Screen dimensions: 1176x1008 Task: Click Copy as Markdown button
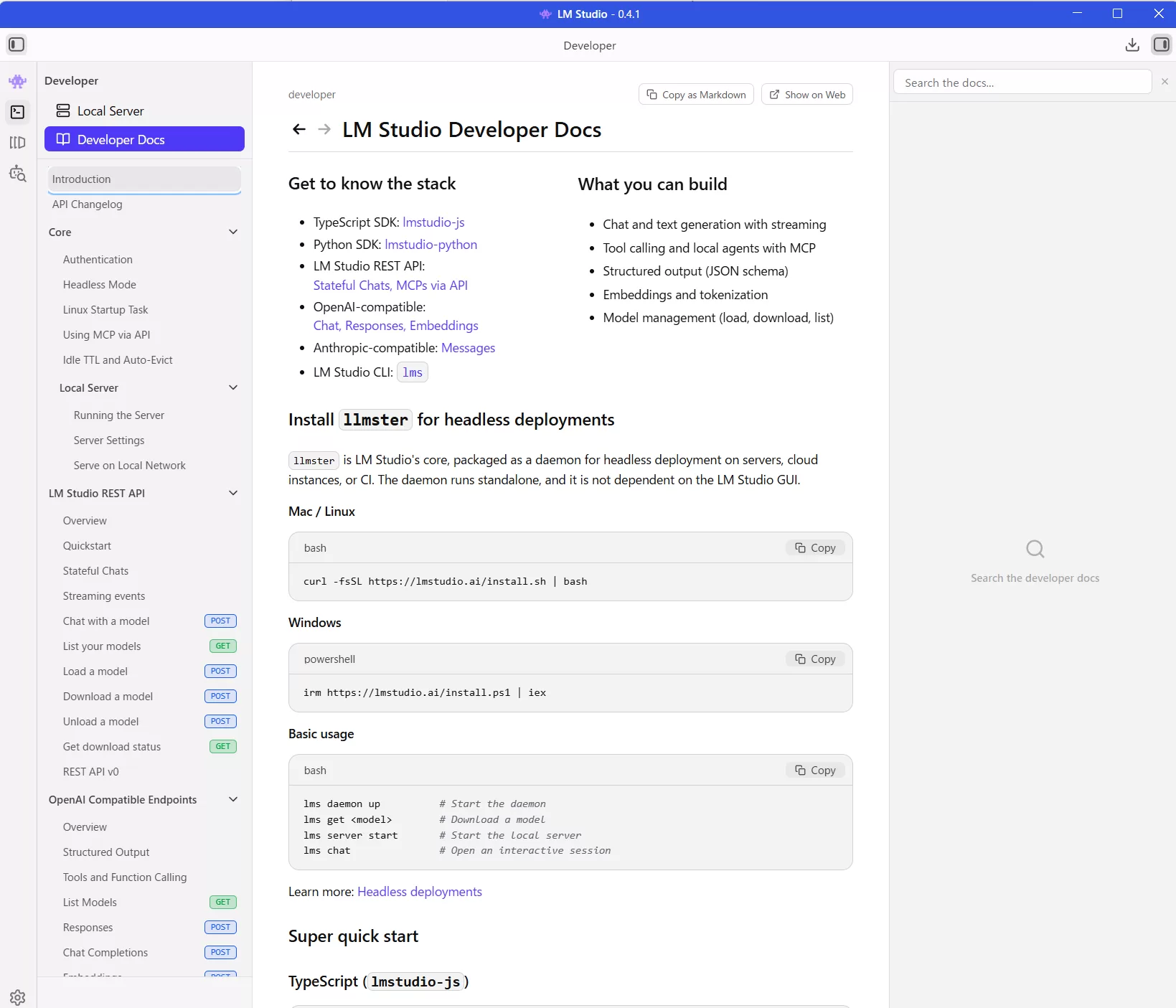tap(696, 95)
